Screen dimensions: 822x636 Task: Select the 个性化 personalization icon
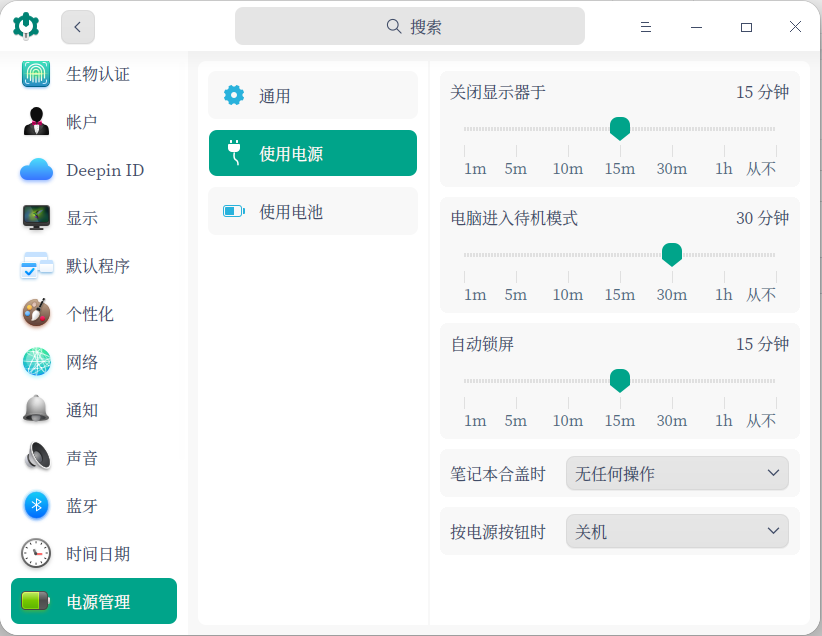[36, 314]
